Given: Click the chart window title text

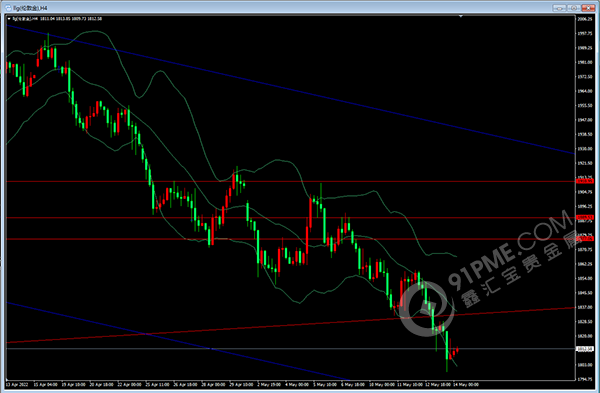Looking at the screenshot, I should pos(31,8).
